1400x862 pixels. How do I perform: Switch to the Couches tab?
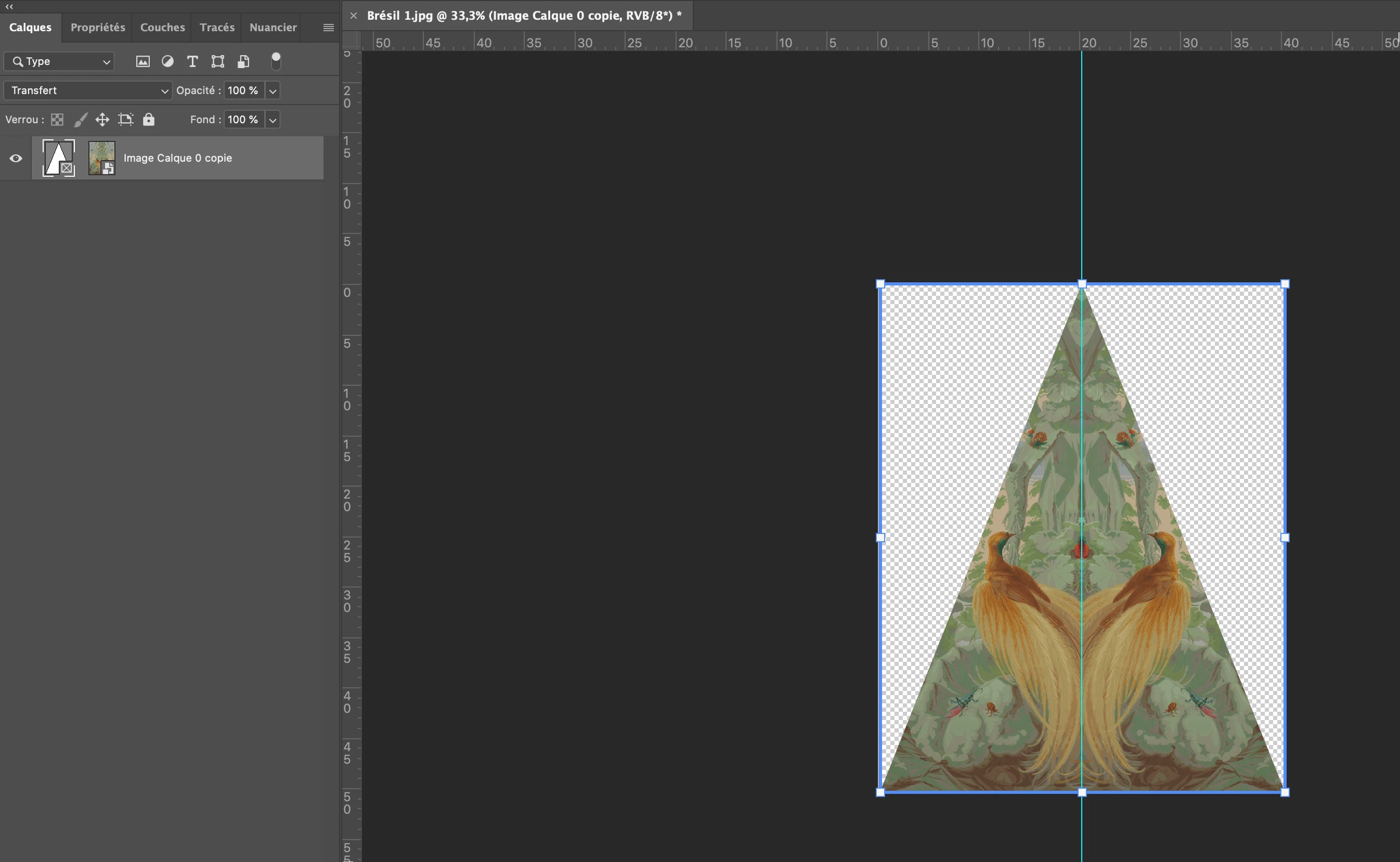point(162,28)
